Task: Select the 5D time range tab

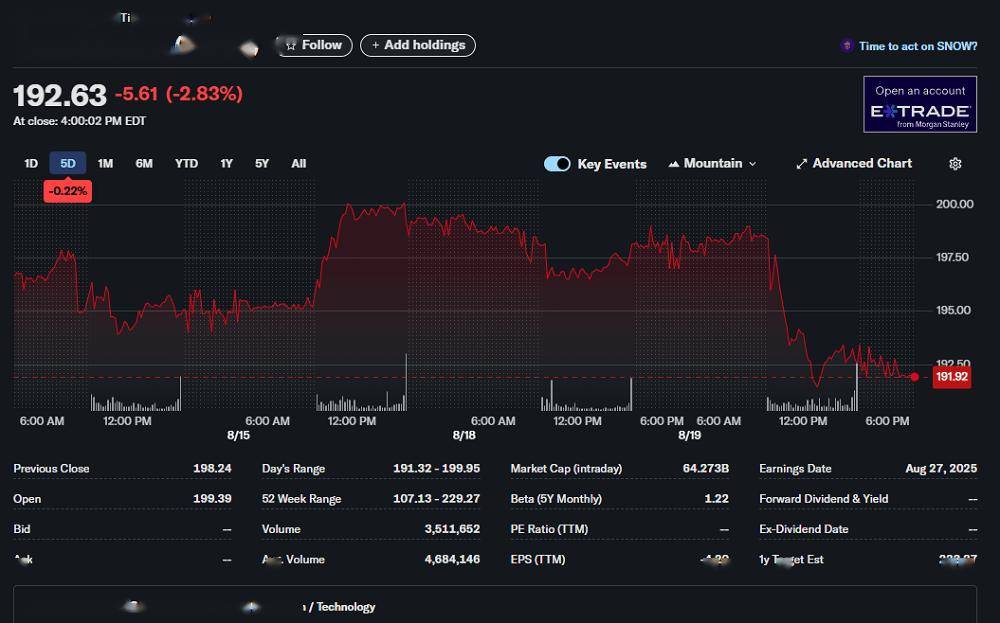Action: (x=68, y=164)
